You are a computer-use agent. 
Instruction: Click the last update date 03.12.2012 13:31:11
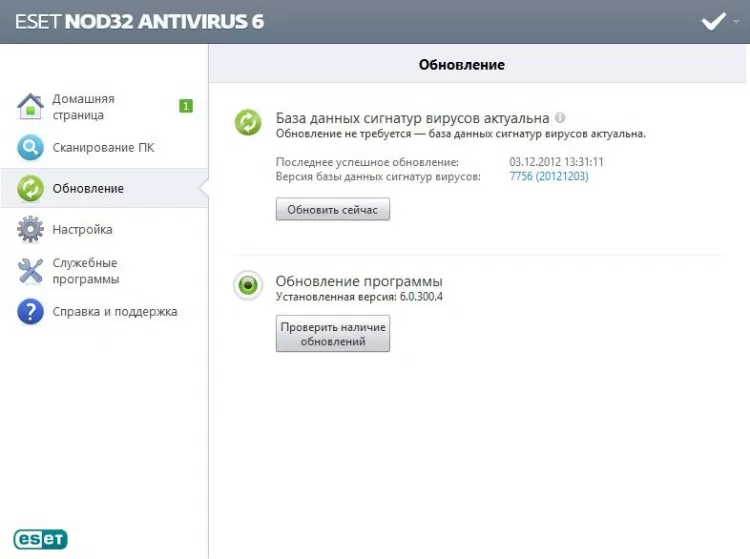click(556, 162)
